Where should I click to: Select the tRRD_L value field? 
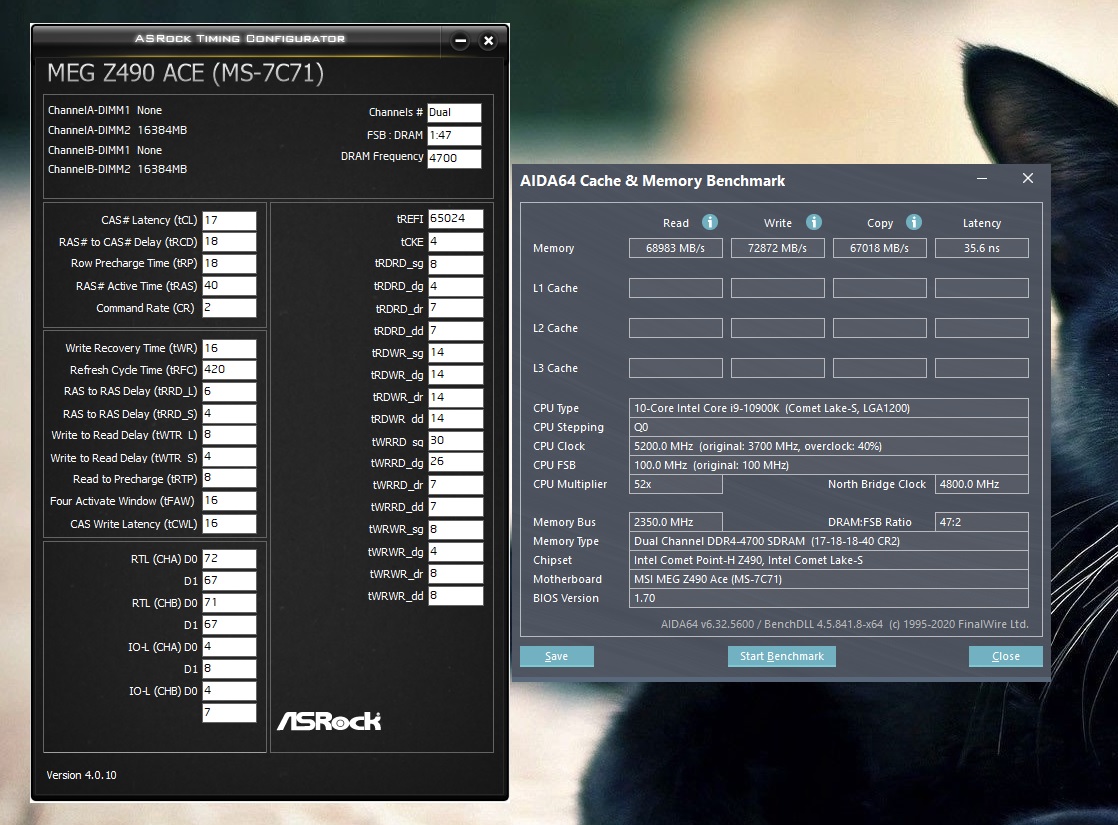point(229,391)
